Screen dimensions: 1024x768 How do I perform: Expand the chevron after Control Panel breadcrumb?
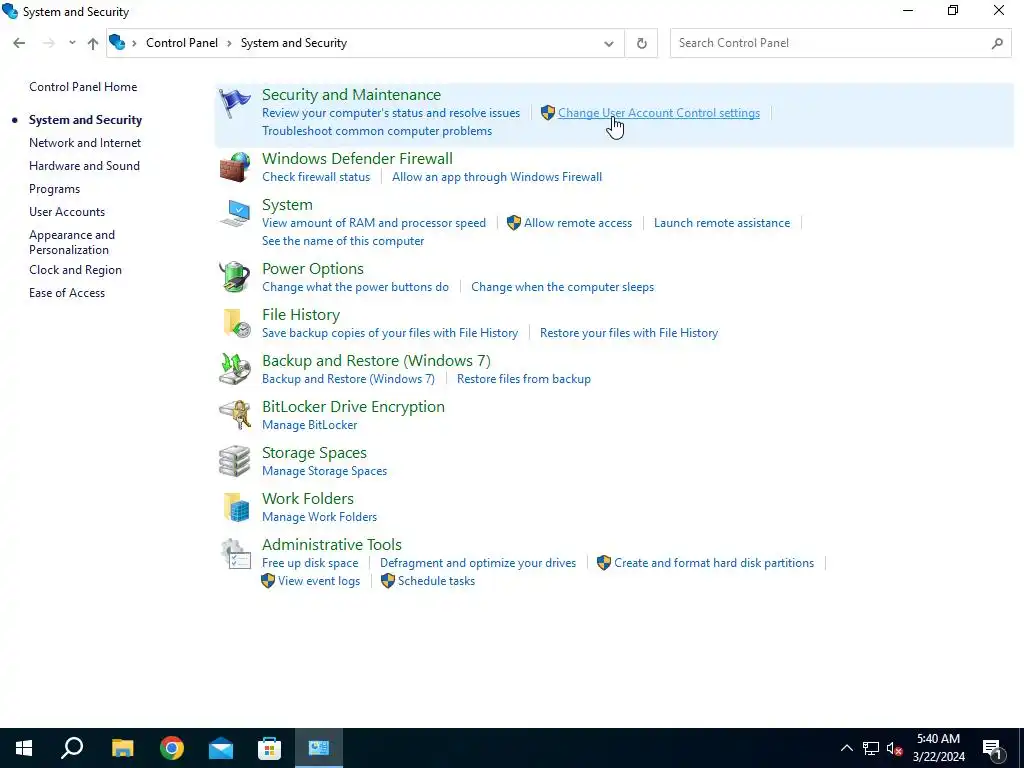pyautogui.click(x=229, y=43)
